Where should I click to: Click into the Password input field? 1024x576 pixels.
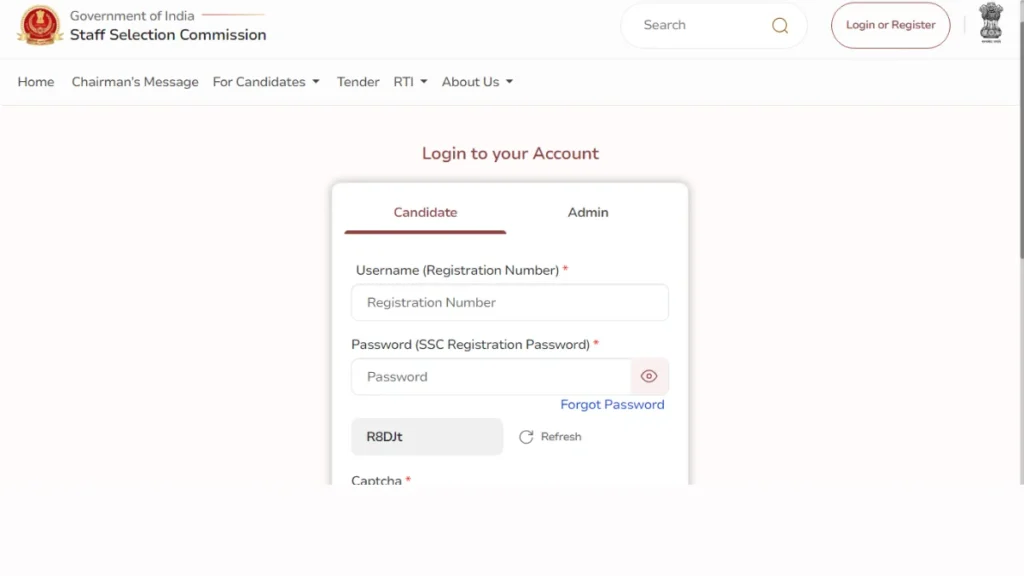click(x=491, y=377)
